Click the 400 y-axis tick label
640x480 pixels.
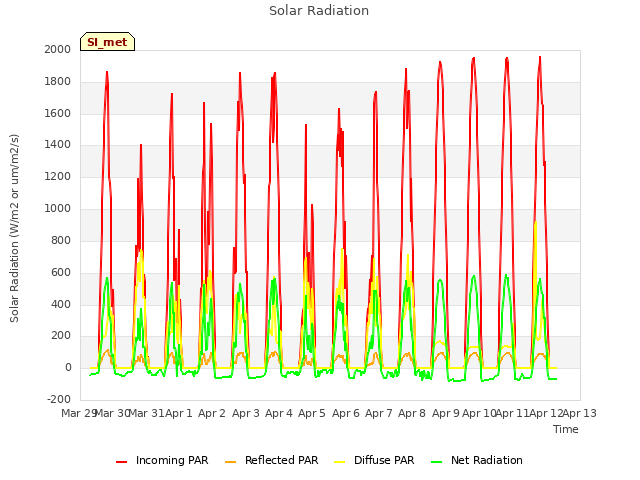click(x=61, y=304)
